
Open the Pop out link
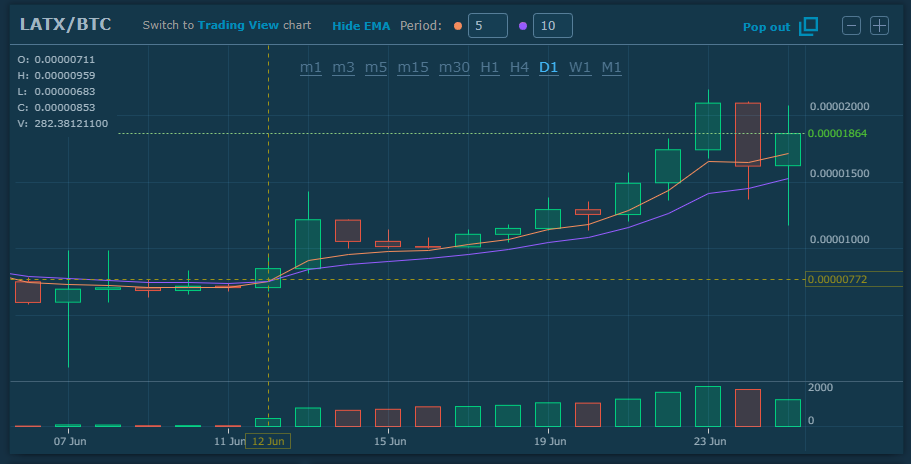(766, 27)
